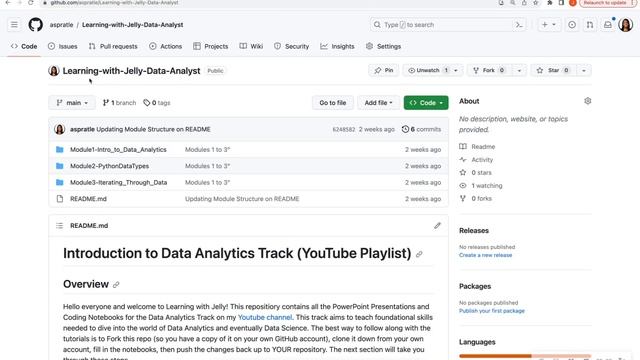Click the Unwatch button
Viewport: 640px width, 360px height.
(x=427, y=70)
